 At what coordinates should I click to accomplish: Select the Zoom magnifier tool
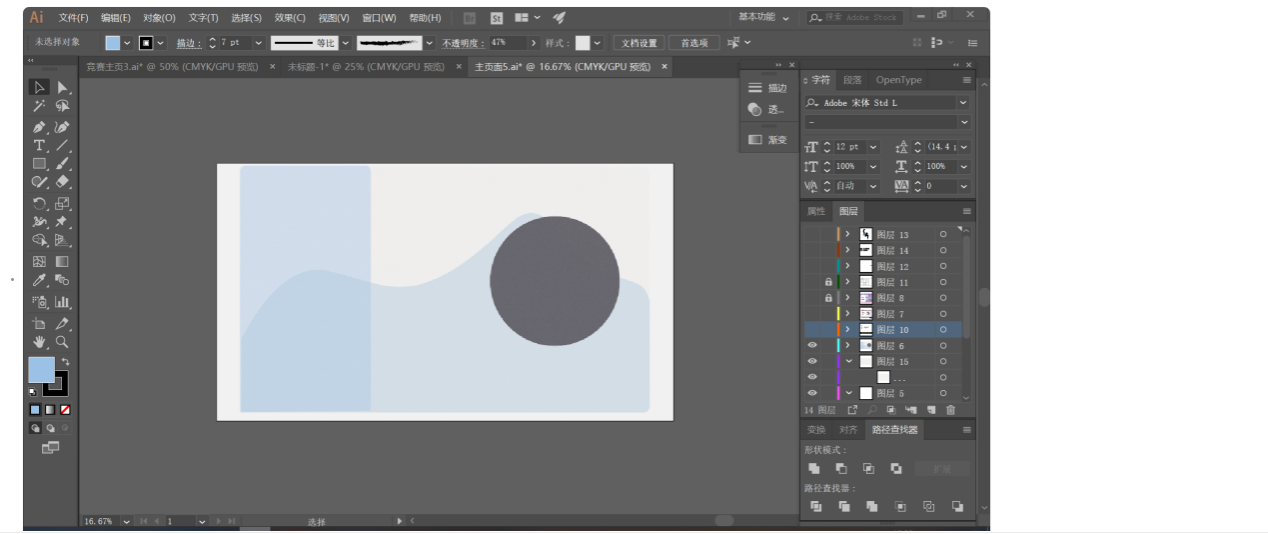point(62,342)
